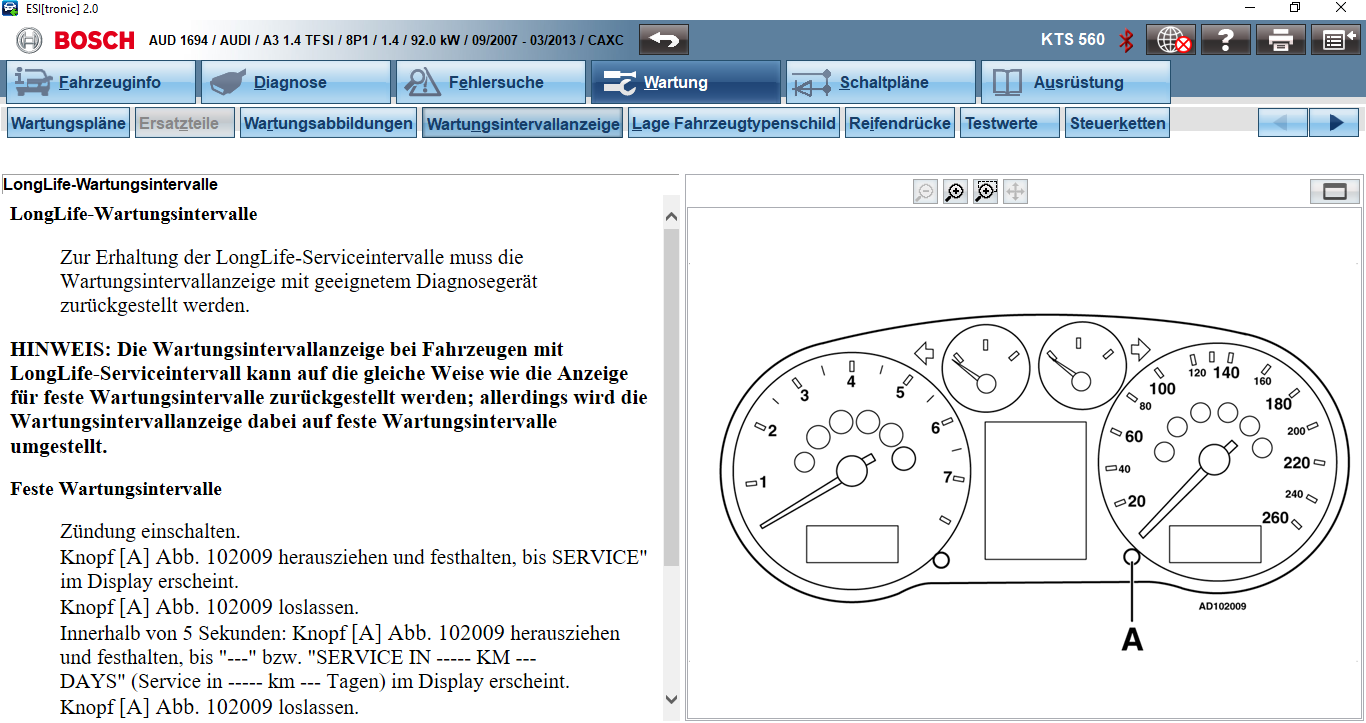This screenshot has height=723, width=1366.
Task: Click the text scrollbar down arrow
Action: (671, 700)
